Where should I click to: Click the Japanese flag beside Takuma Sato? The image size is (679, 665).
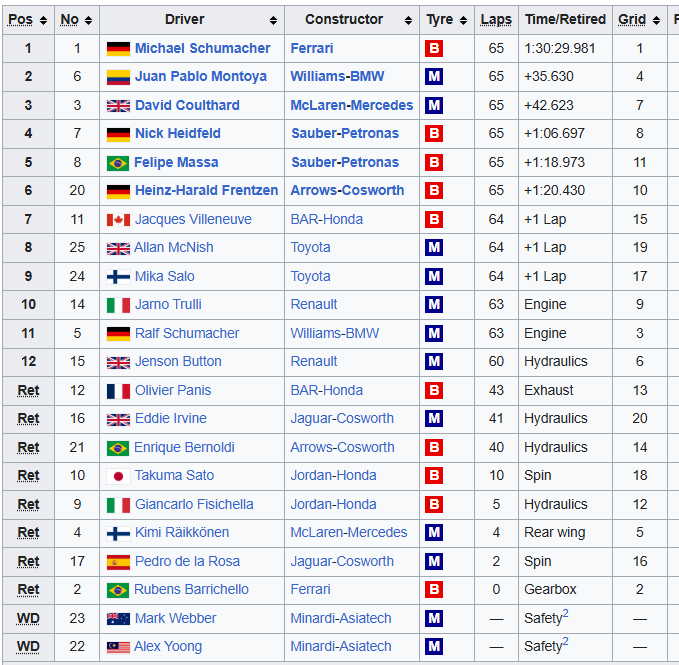click(118, 476)
